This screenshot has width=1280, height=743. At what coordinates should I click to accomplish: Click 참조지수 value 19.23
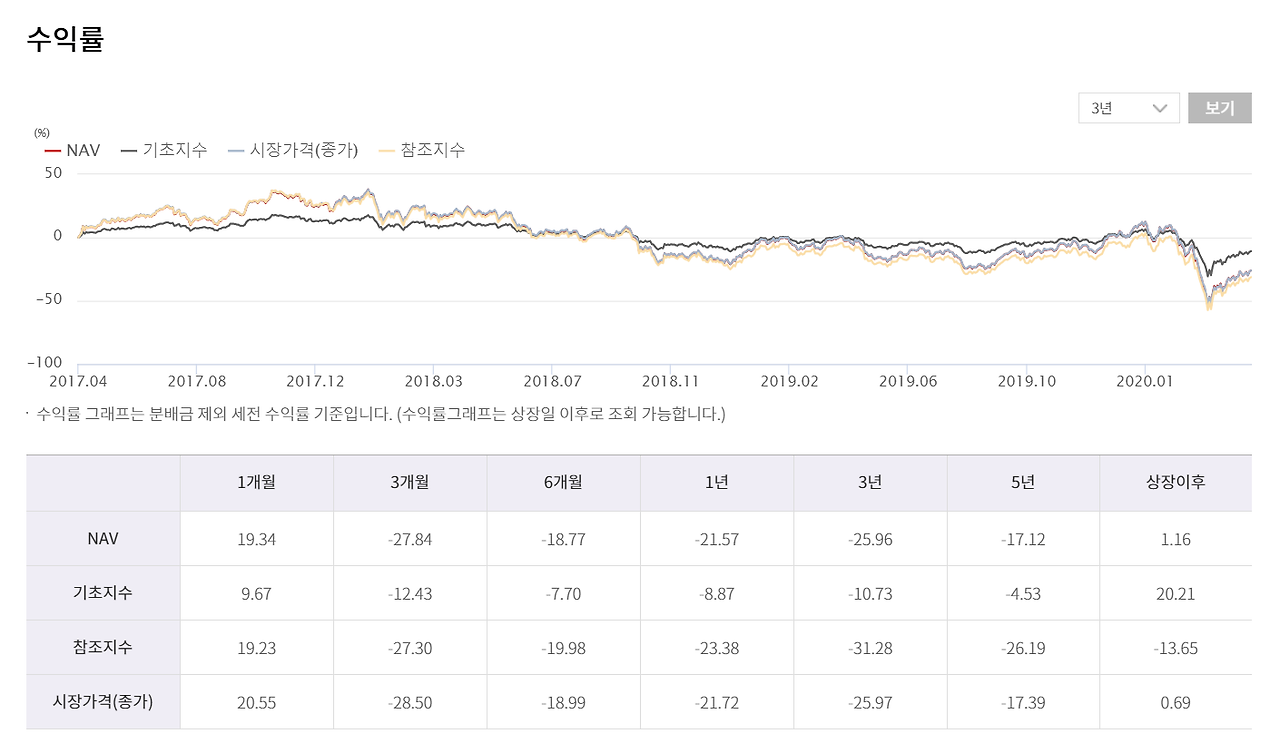click(x=257, y=648)
